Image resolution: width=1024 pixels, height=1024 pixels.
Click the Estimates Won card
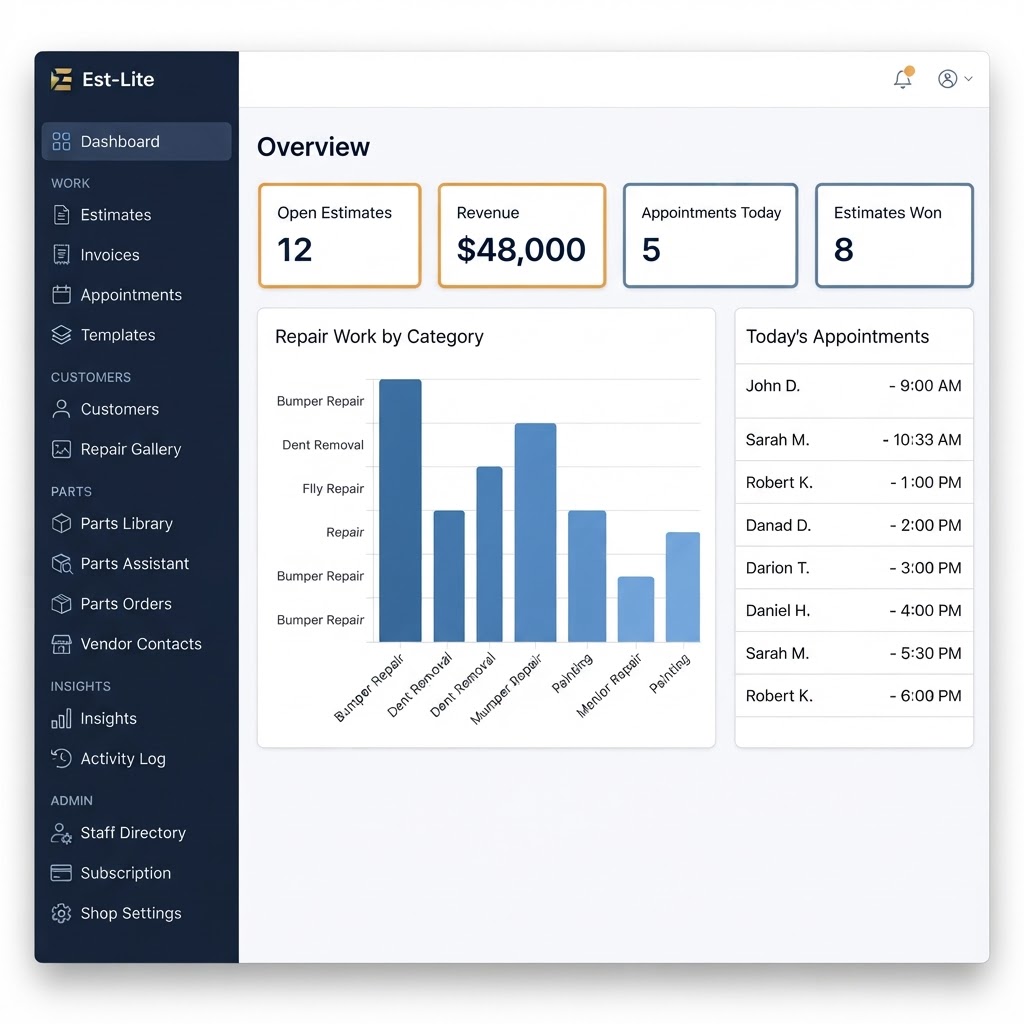pos(894,235)
